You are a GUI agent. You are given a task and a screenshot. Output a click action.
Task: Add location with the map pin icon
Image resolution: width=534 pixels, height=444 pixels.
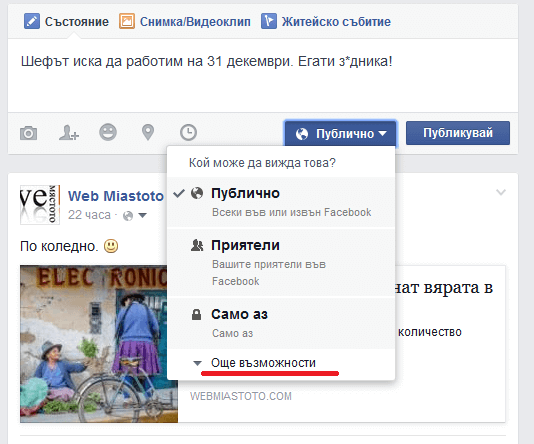coord(148,132)
